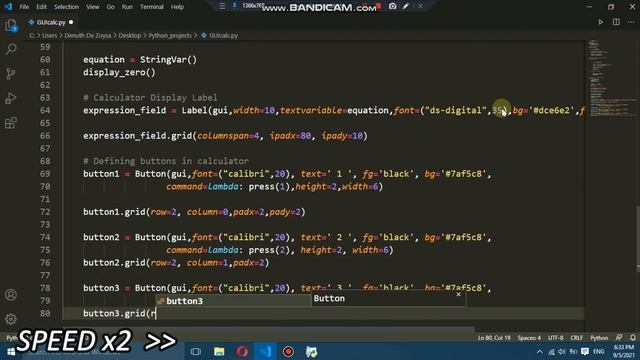Change encoding via UTF-8 status item

pos(556,338)
